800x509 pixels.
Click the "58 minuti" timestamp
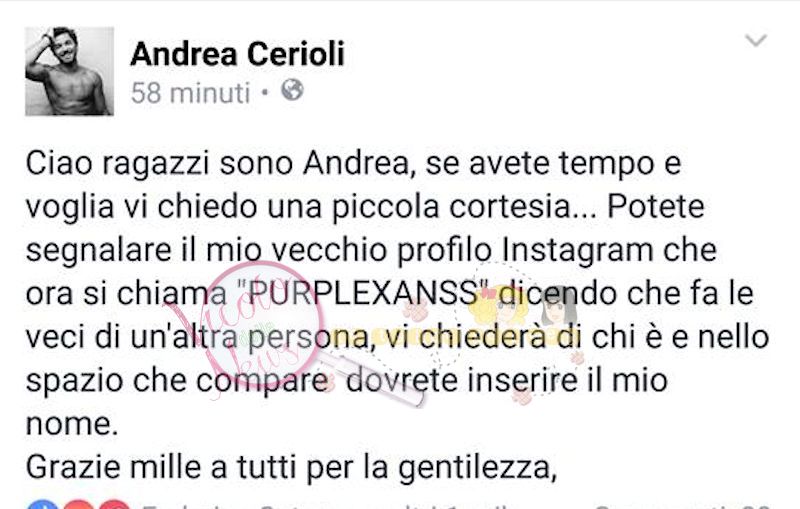(x=190, y=93)
